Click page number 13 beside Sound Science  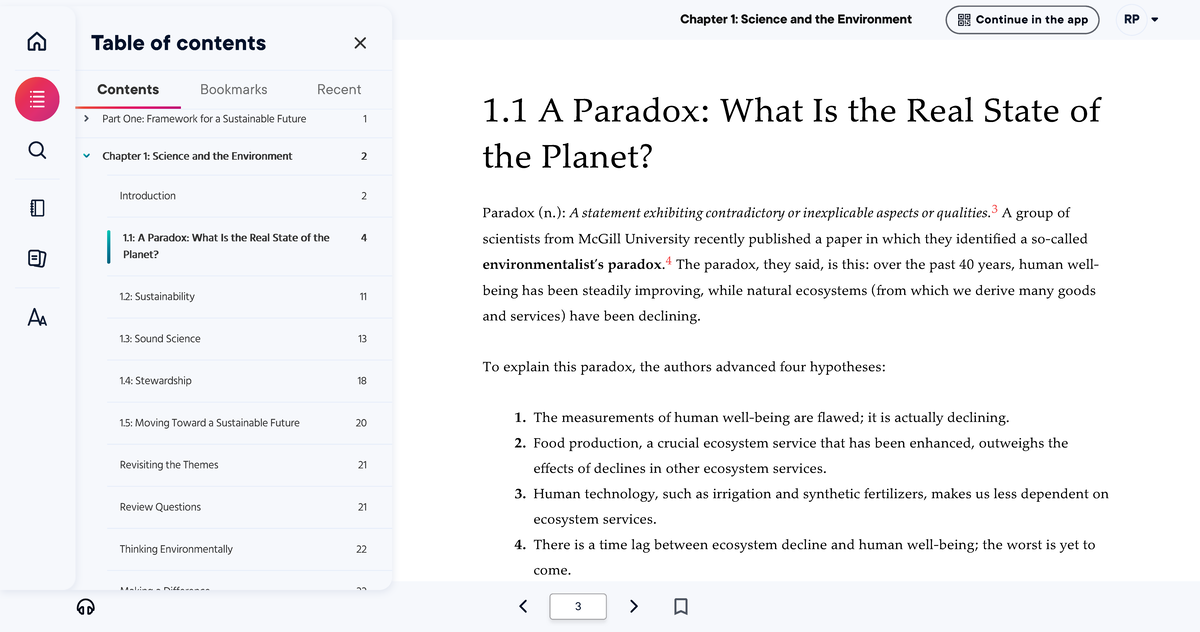point(362,339)
